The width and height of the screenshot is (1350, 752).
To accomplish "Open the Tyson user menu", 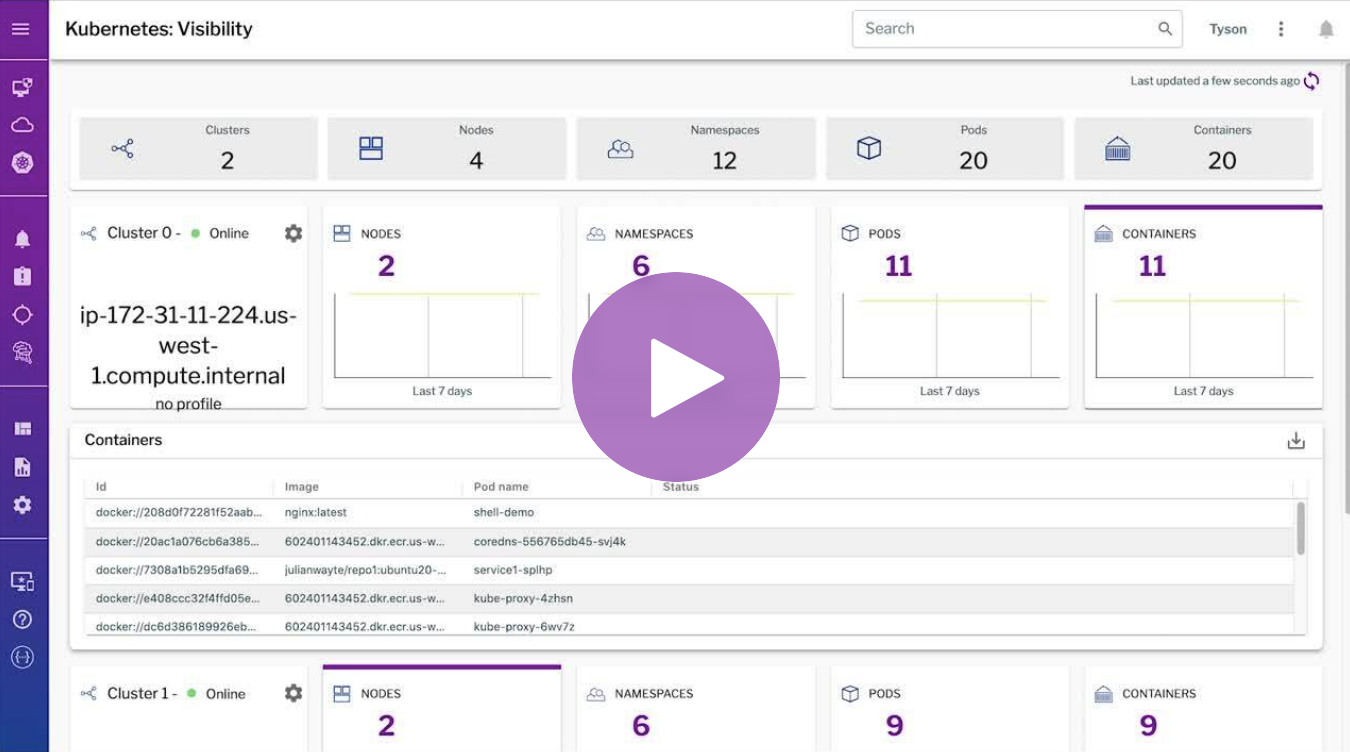I will pos(1228,29).
